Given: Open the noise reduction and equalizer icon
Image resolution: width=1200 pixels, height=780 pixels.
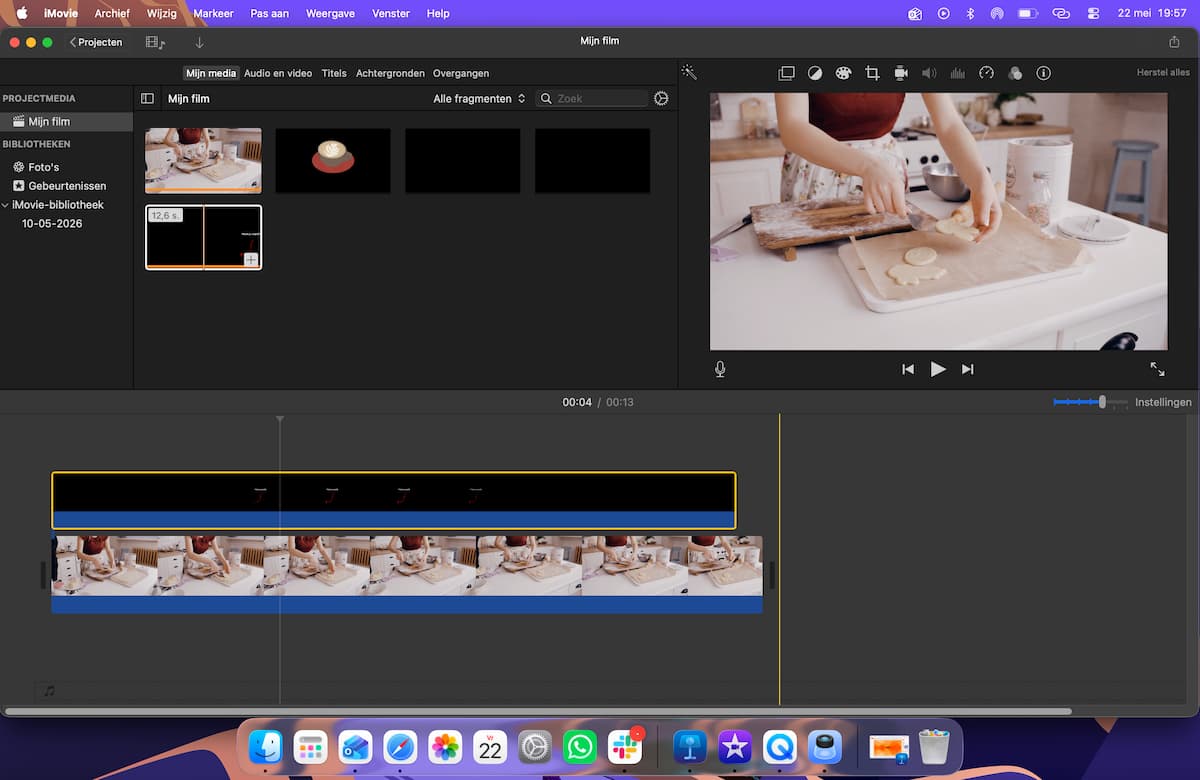Looking at the screenshot, I should (x=957, y=73).
